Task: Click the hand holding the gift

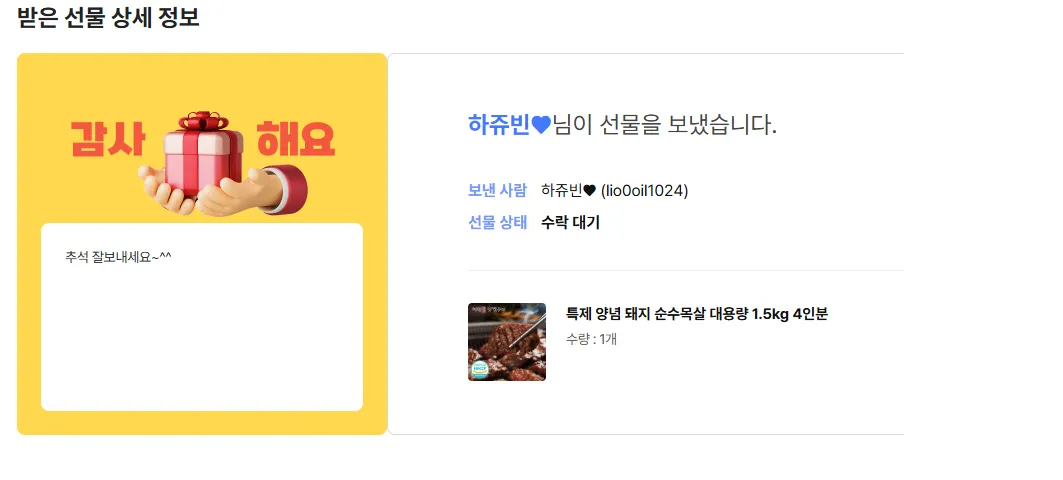Action: 223,191
